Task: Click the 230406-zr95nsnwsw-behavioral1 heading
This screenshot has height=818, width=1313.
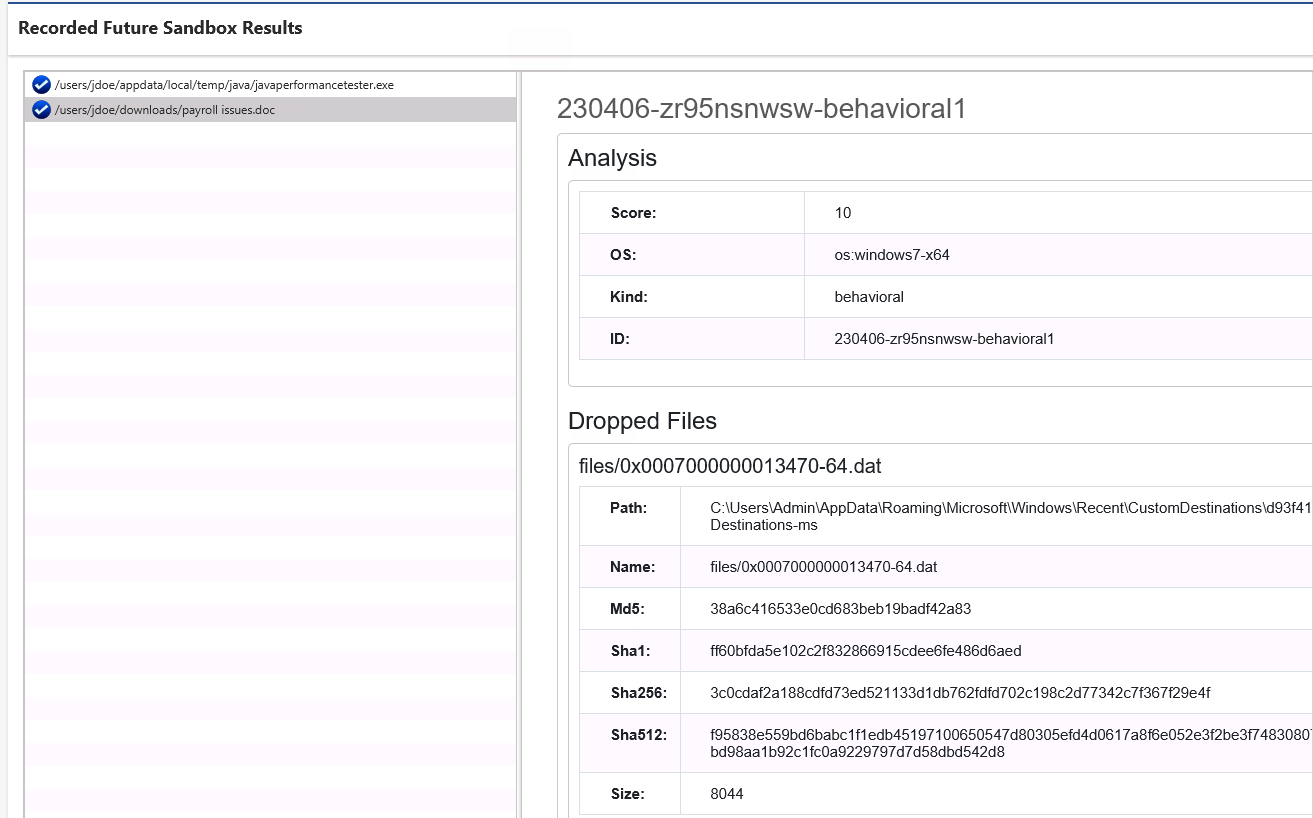Action: 761,109
